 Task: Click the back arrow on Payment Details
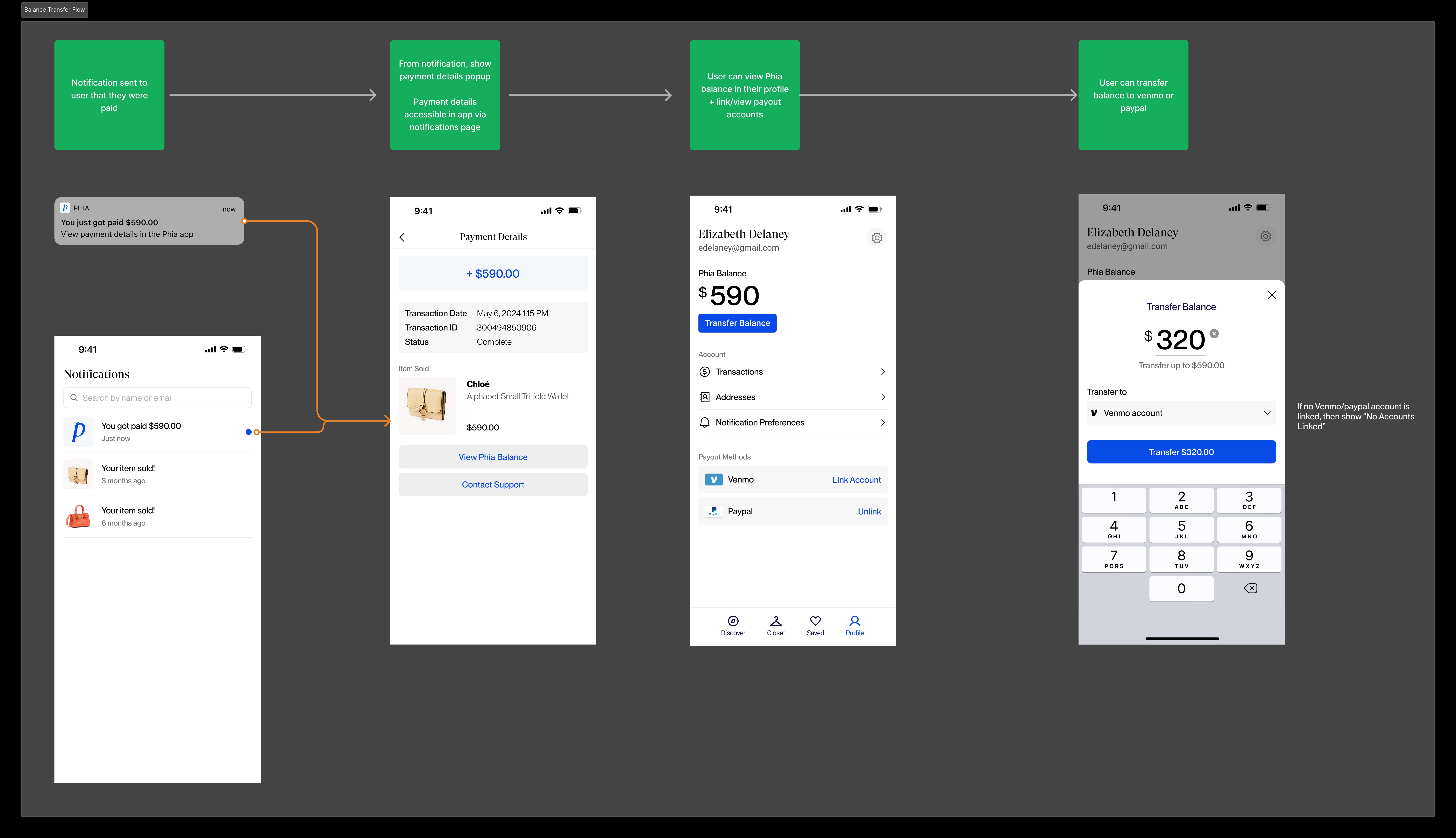[x=402, y=237]
